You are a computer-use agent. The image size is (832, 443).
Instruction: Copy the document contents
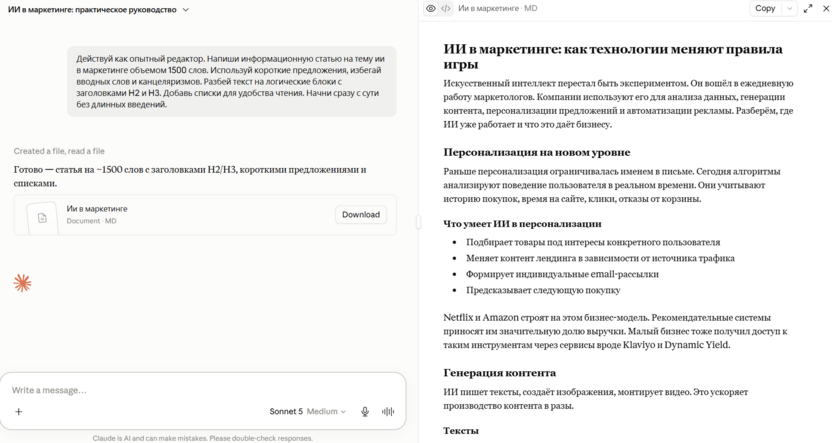pyautogui.click(x=765, y=8)
